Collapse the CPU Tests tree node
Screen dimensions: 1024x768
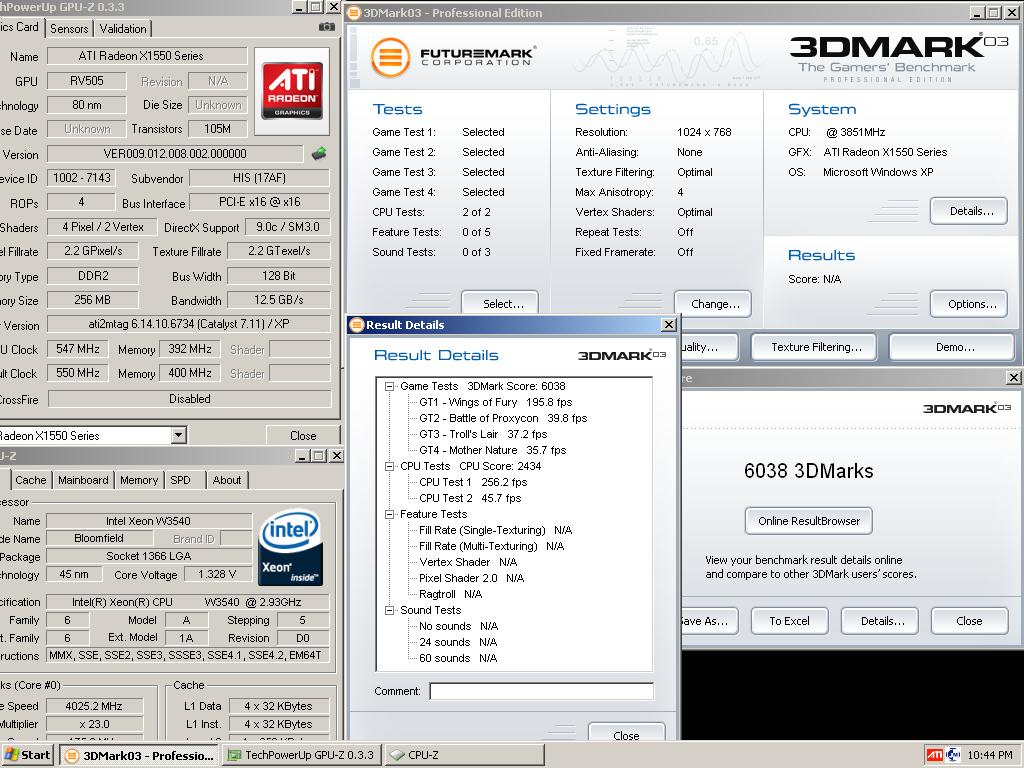(x=390, y=466)
